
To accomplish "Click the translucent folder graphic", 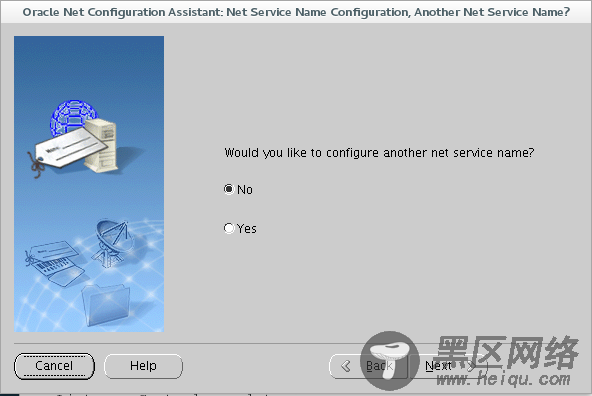I will pyautogui.click(x=106, y=305).
